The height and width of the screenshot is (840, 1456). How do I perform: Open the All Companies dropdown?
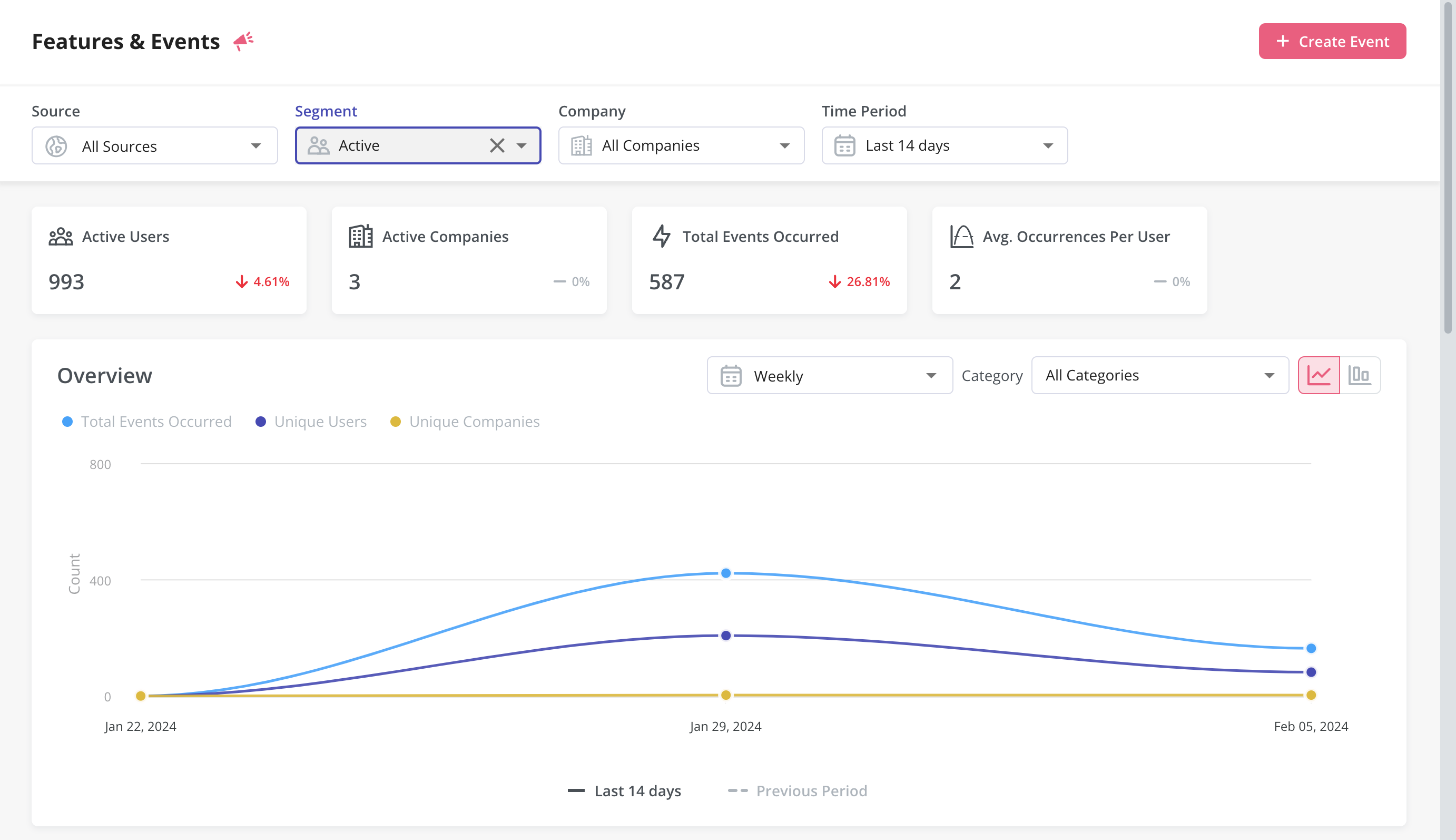coord(681,145)
